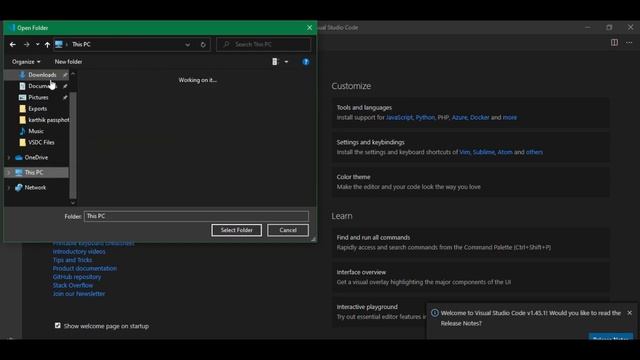Image resolution: width=640 pixels, height=360 pixels.
Task: Change the view layout icon
Action: pos(275,62)
